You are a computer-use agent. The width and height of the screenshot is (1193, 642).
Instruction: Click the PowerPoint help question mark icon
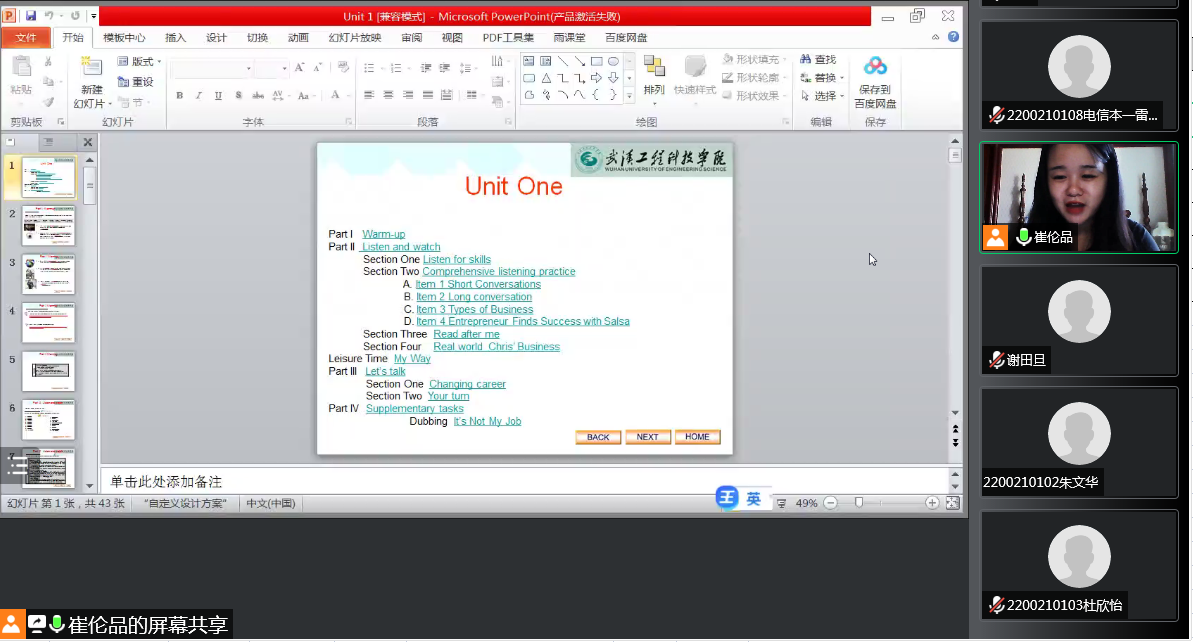(x=953, y=37)
